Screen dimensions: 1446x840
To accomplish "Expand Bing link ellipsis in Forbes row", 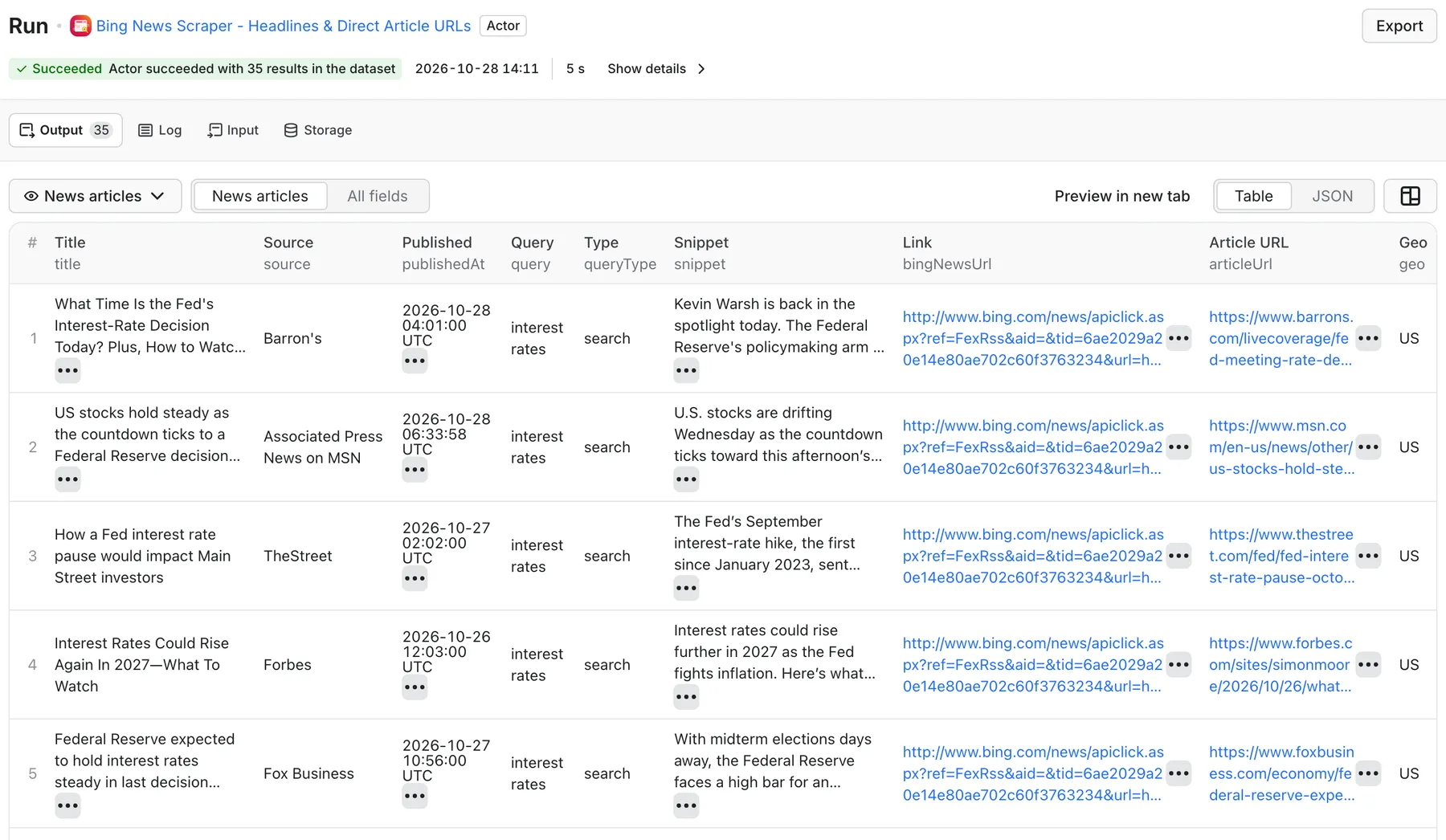I will 1178,665.
